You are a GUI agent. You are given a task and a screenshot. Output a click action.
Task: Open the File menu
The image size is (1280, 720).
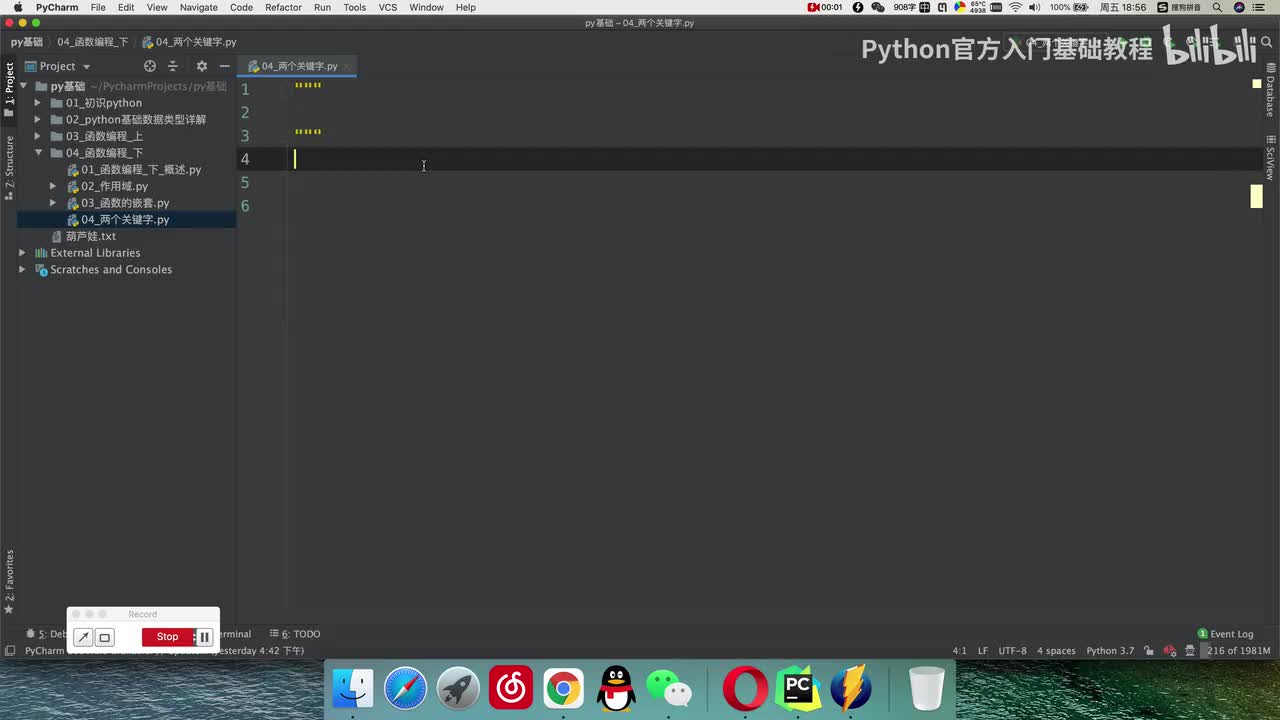(98, 7)
